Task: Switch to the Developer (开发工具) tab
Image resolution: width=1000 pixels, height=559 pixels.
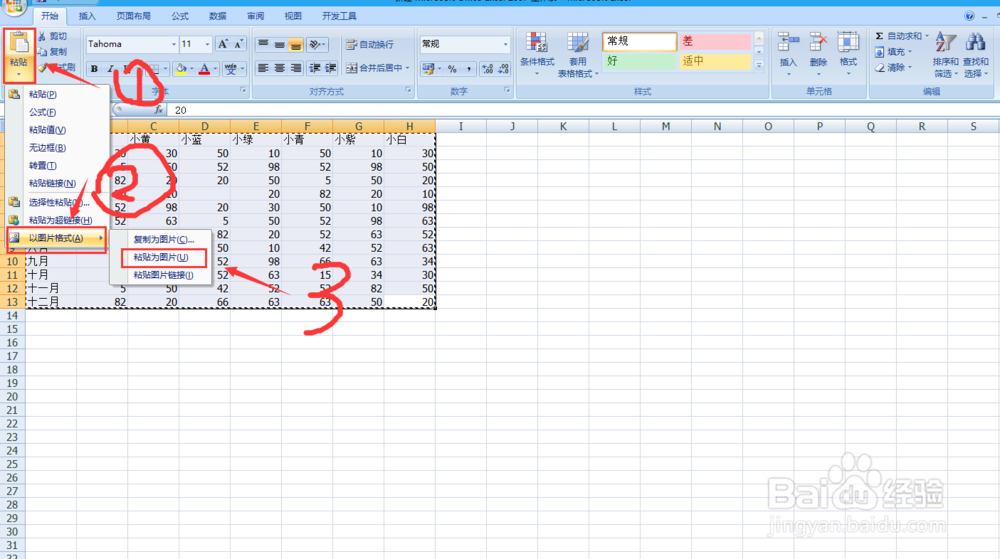Action: (x=339, y=16)
